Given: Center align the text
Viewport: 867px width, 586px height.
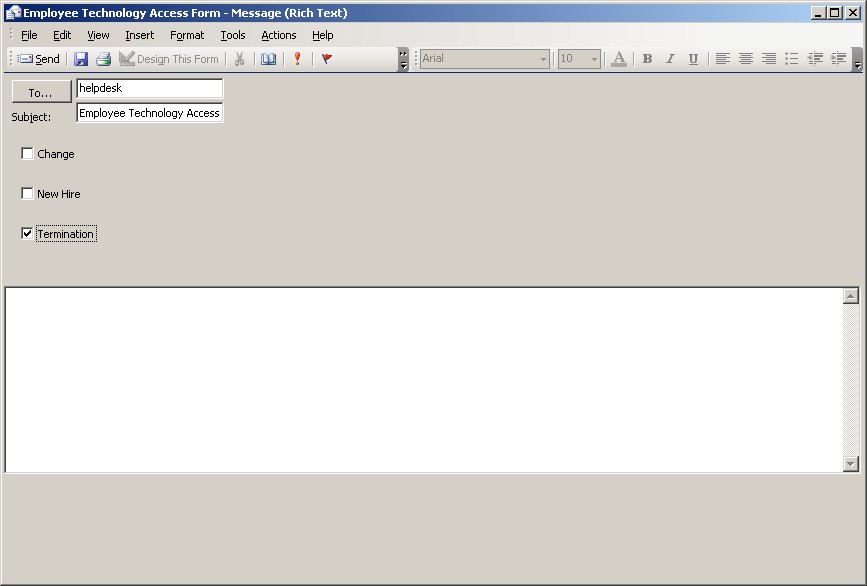Looking at the screenshot, I should coord(746,59).
